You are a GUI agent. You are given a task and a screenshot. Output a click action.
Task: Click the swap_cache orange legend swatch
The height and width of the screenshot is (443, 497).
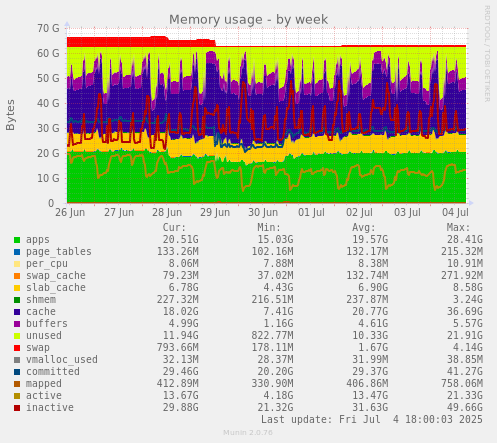pyautogui.click(x=17, y=276)
